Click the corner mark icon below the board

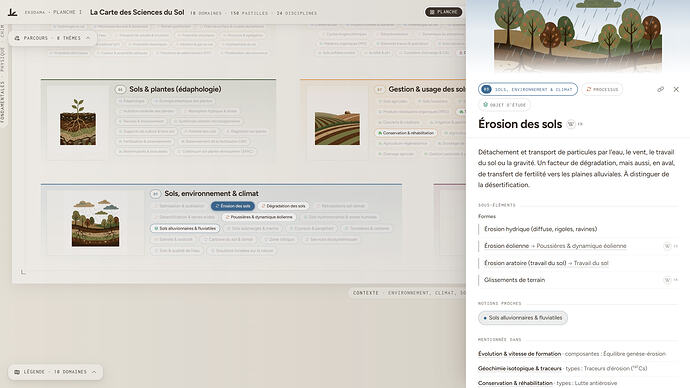tap(23, 272)
